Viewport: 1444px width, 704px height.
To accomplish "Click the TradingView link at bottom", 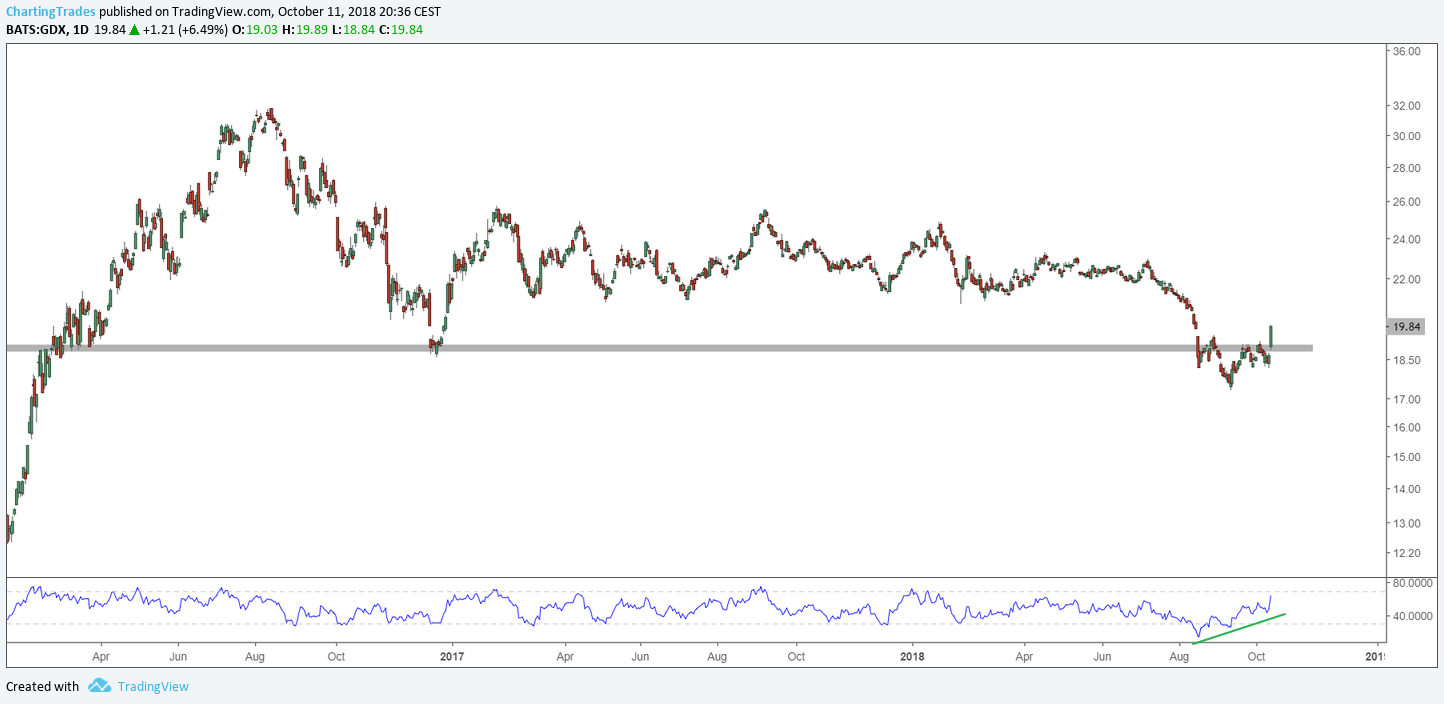I will (x=152, y=686).
